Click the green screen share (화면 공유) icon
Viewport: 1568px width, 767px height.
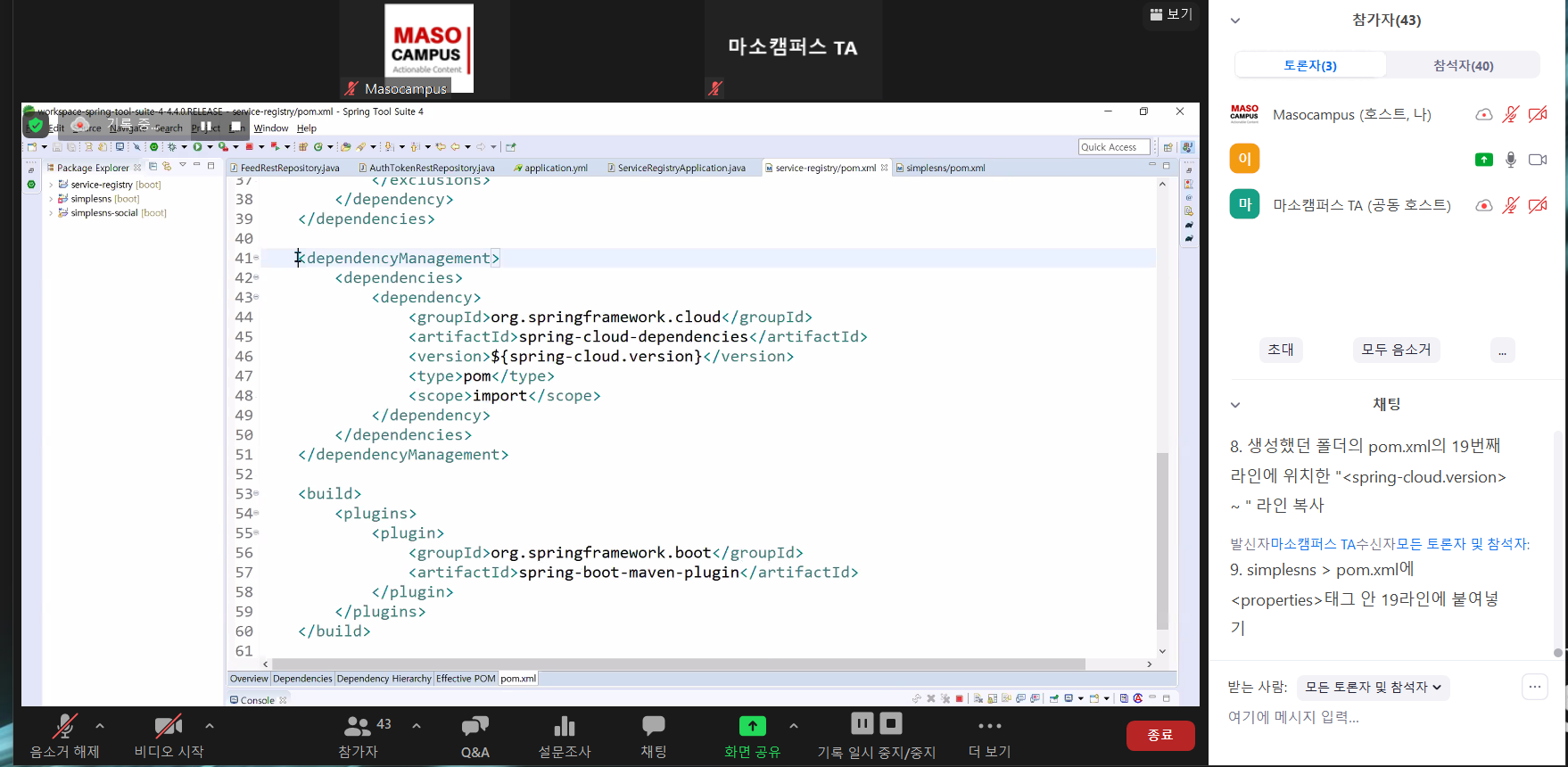(752, 726)
